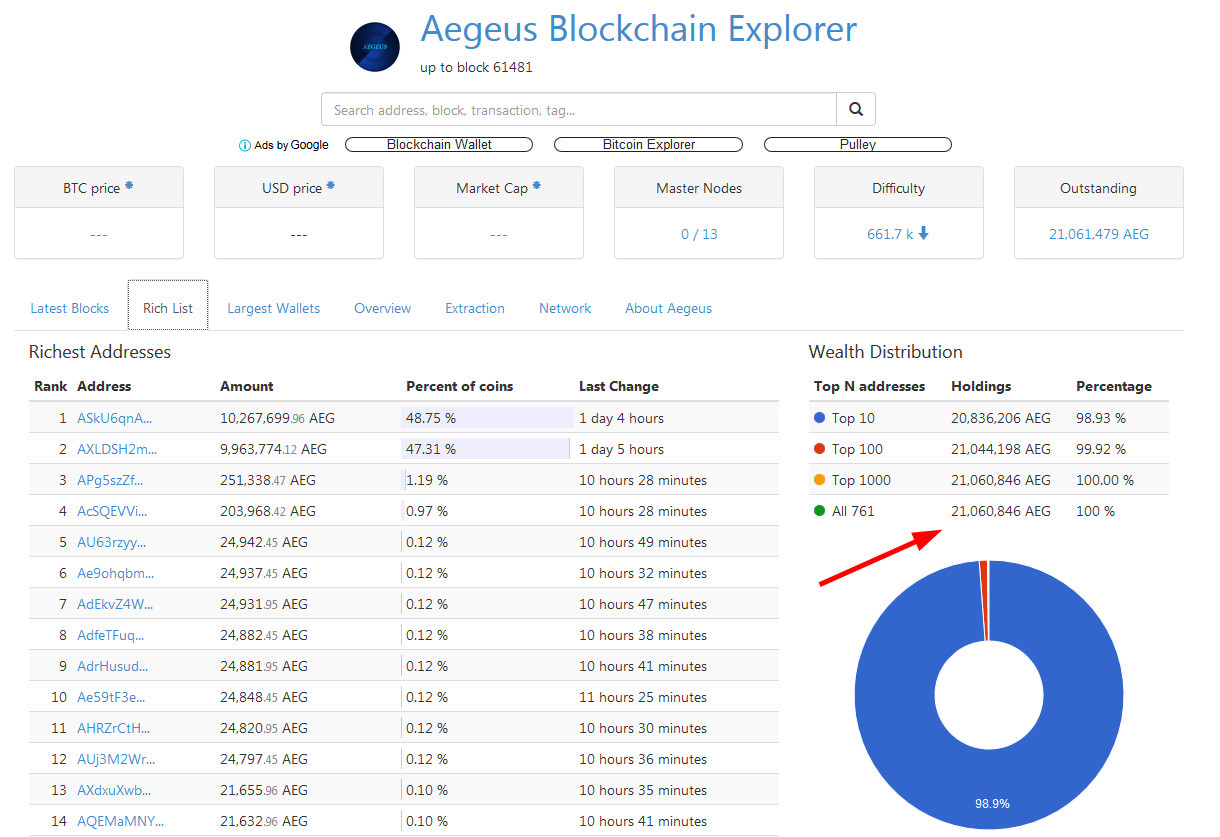Open address AdrHusud...
Viewport: 1220px width, 837px height.
pyautogui.click(x=113, y=666)
